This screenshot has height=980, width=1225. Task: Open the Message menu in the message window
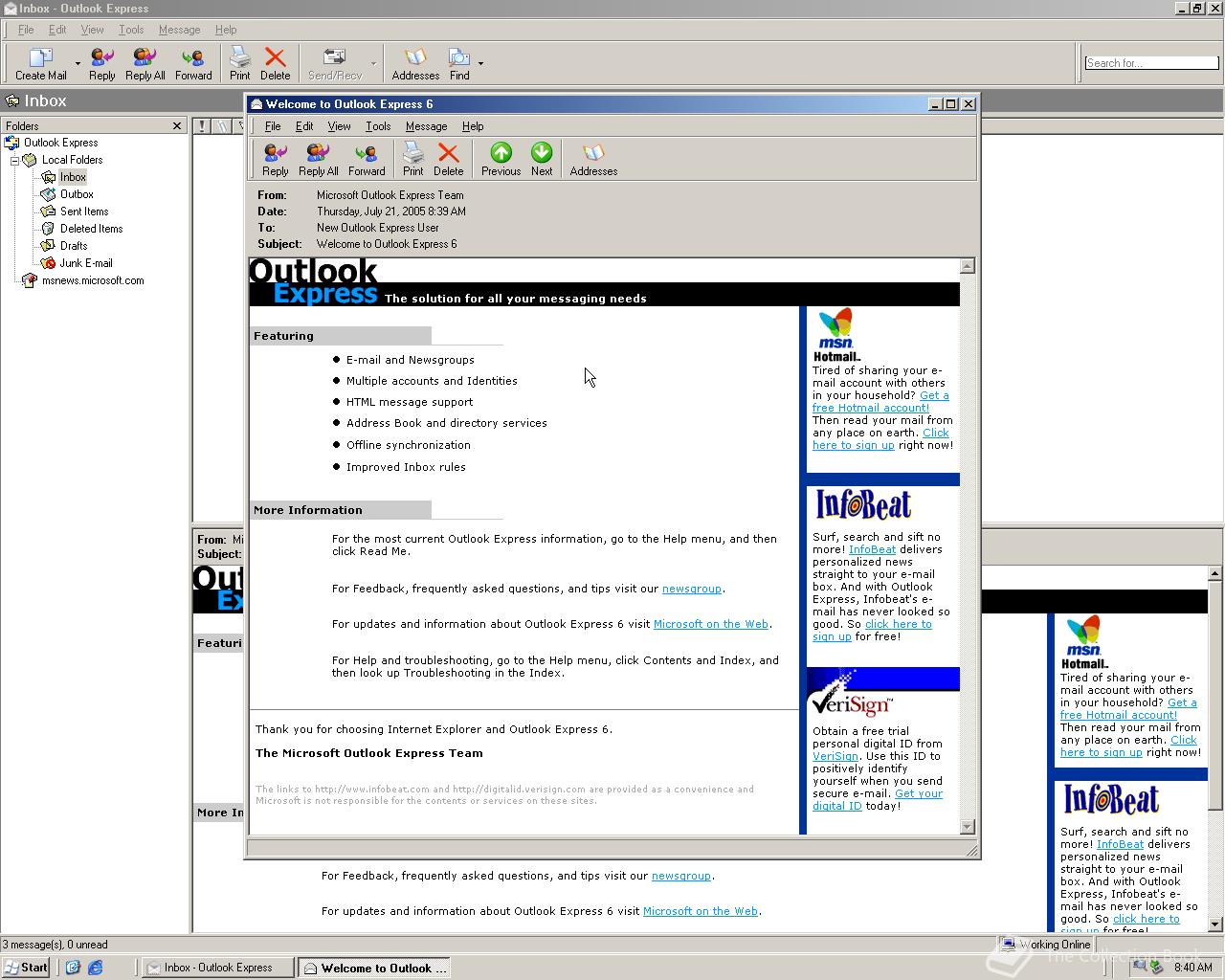pyautogui.click(x=426, y=126)
